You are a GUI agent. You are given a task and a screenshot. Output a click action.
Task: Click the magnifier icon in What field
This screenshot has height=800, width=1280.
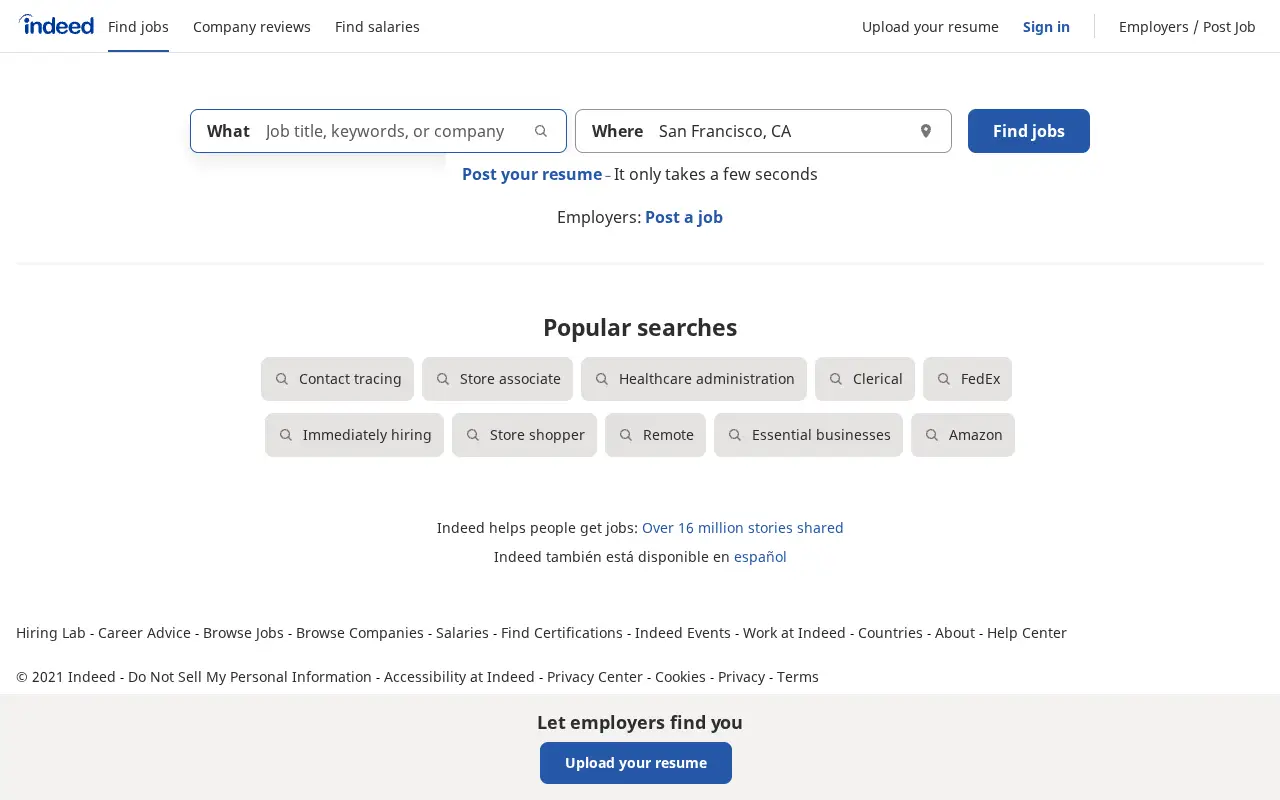pyautogui.click(x=541, y=131)
